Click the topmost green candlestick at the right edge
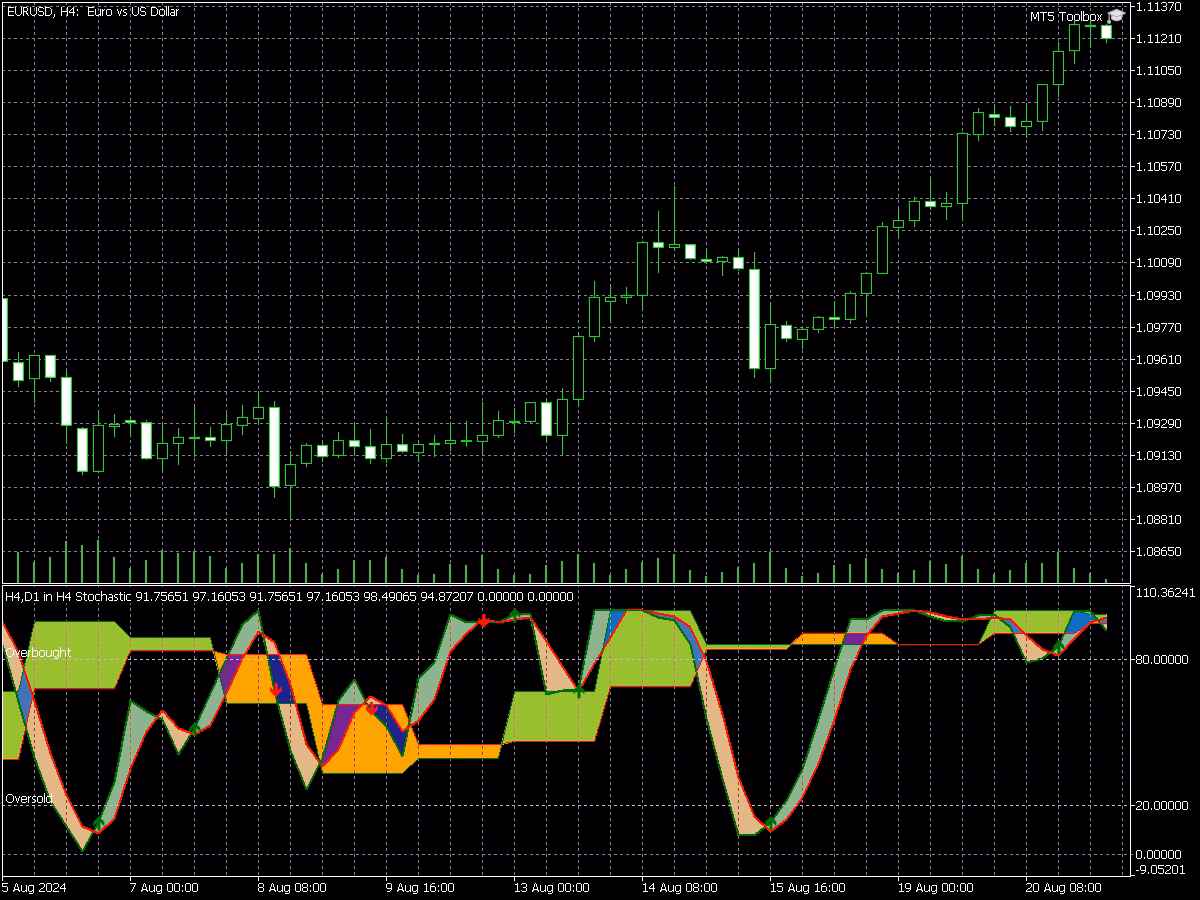Screen dimensions: 1200x900 [x=1108, y=30]
